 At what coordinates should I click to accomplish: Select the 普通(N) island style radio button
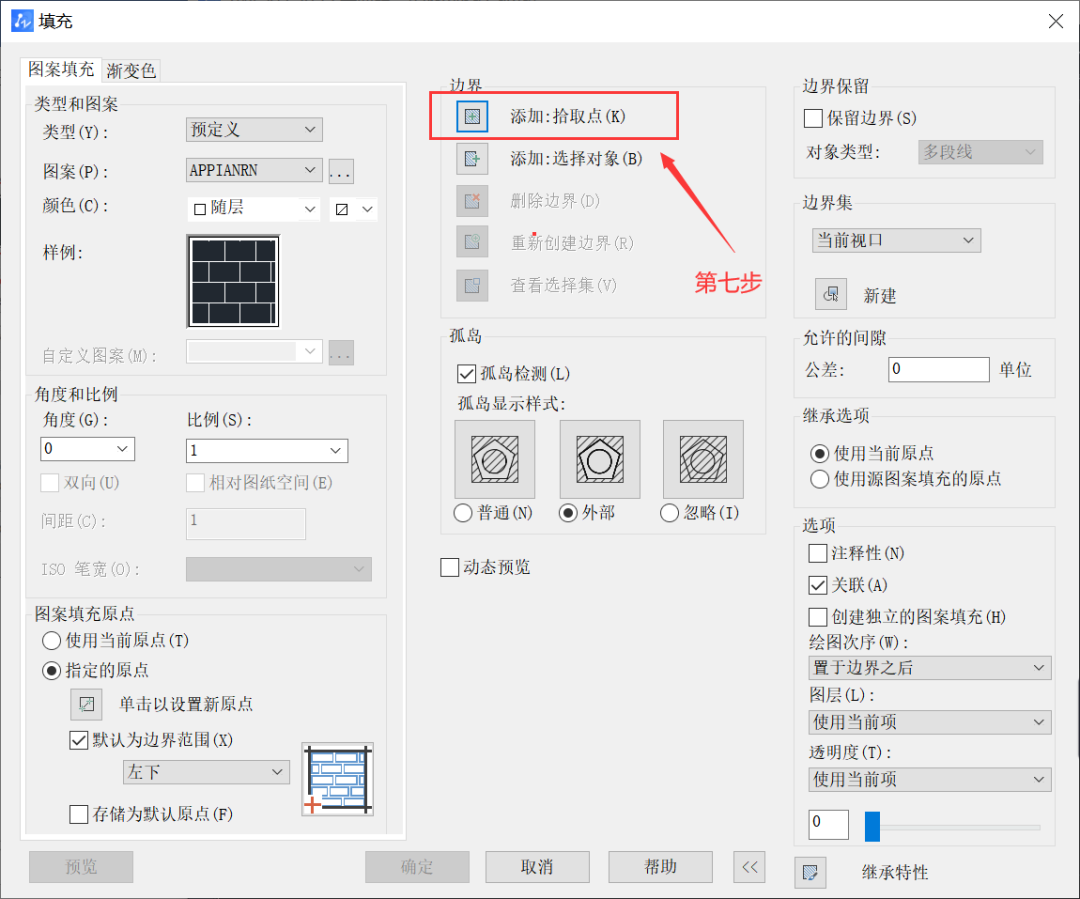(462, 512)
